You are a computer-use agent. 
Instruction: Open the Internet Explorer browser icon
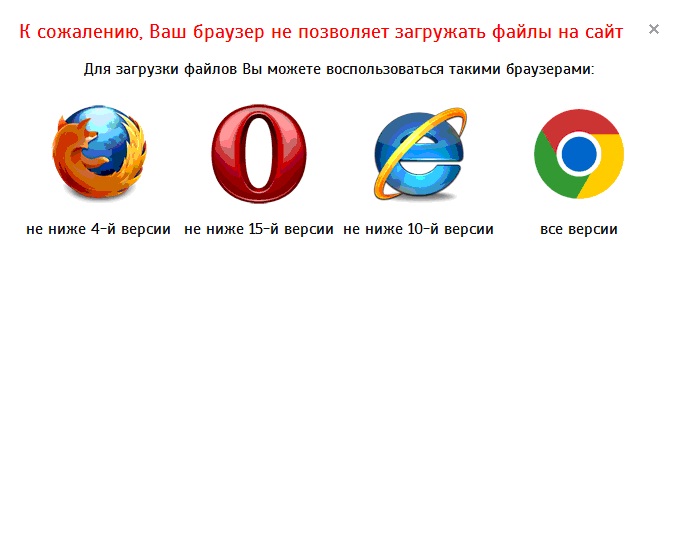pyautogui.click(x=420, y=153)
